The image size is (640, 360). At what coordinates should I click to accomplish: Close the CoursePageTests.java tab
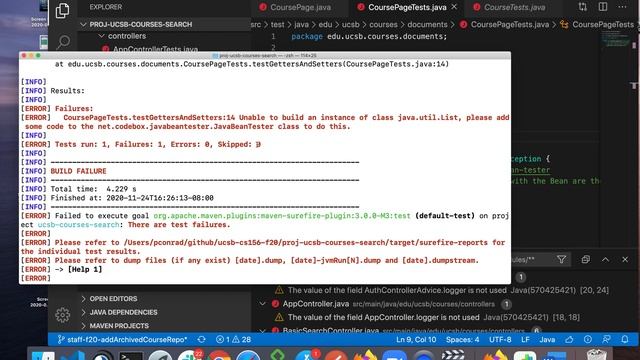(x=454, y=7)
